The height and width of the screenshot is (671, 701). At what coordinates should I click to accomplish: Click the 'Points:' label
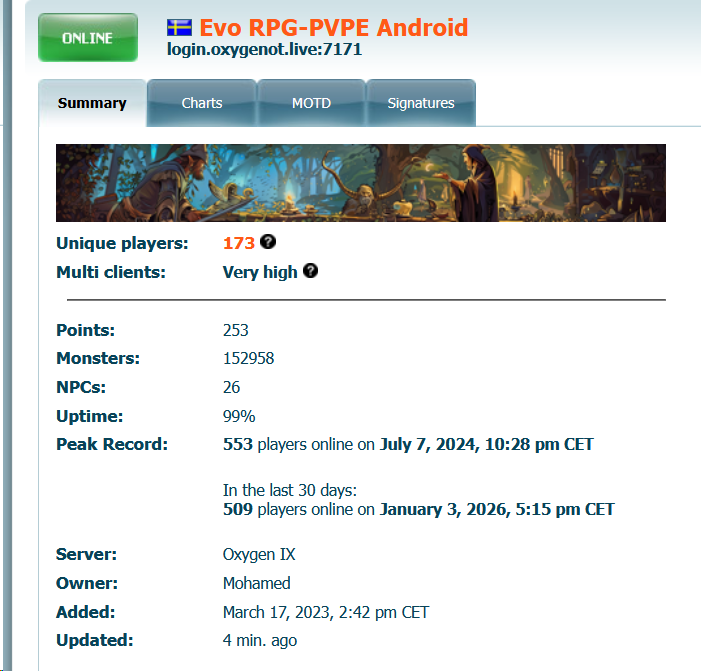85,330
